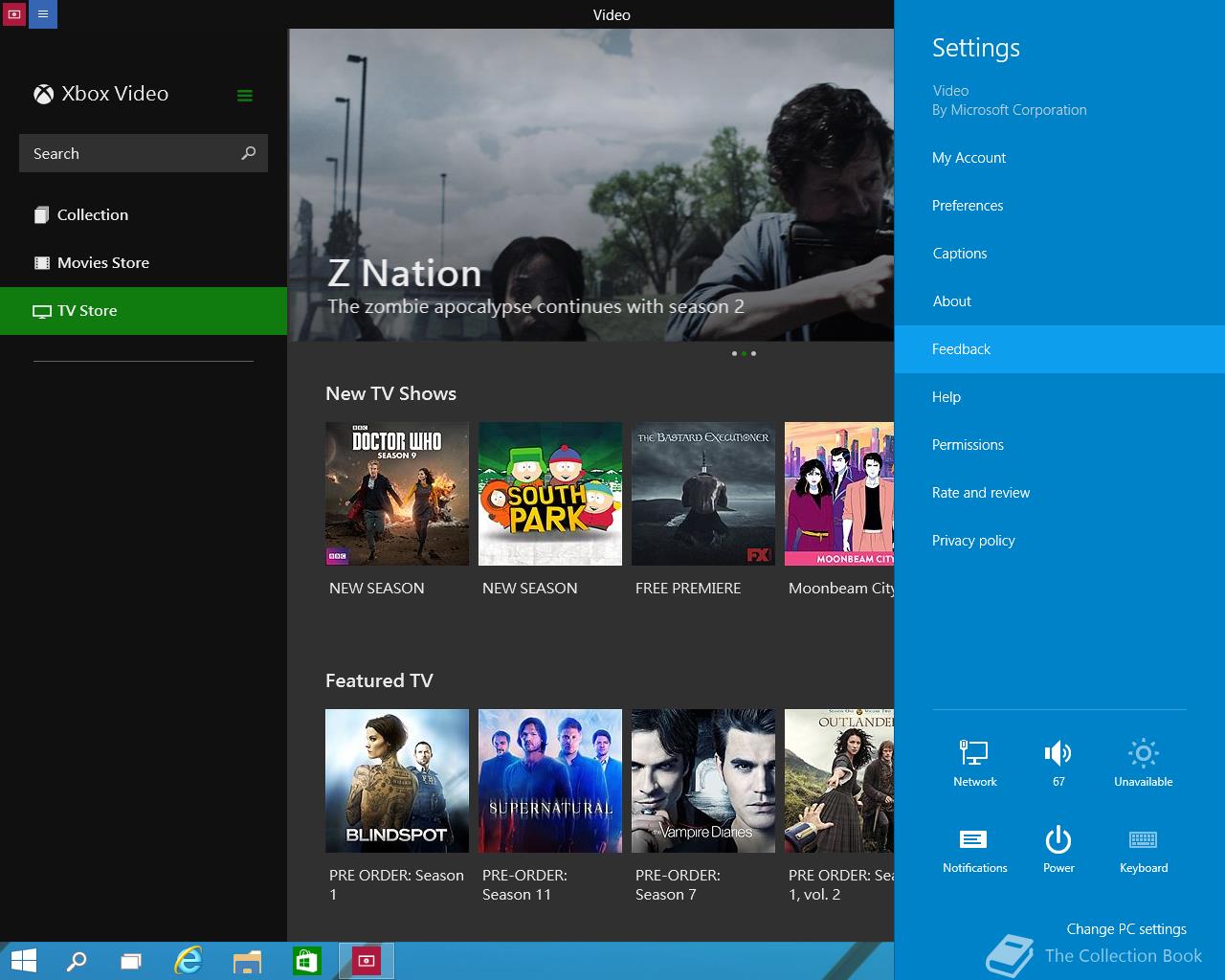Select TV Store in the sidebar
This screenshot has width=1225, height=980.
point(144,311)
